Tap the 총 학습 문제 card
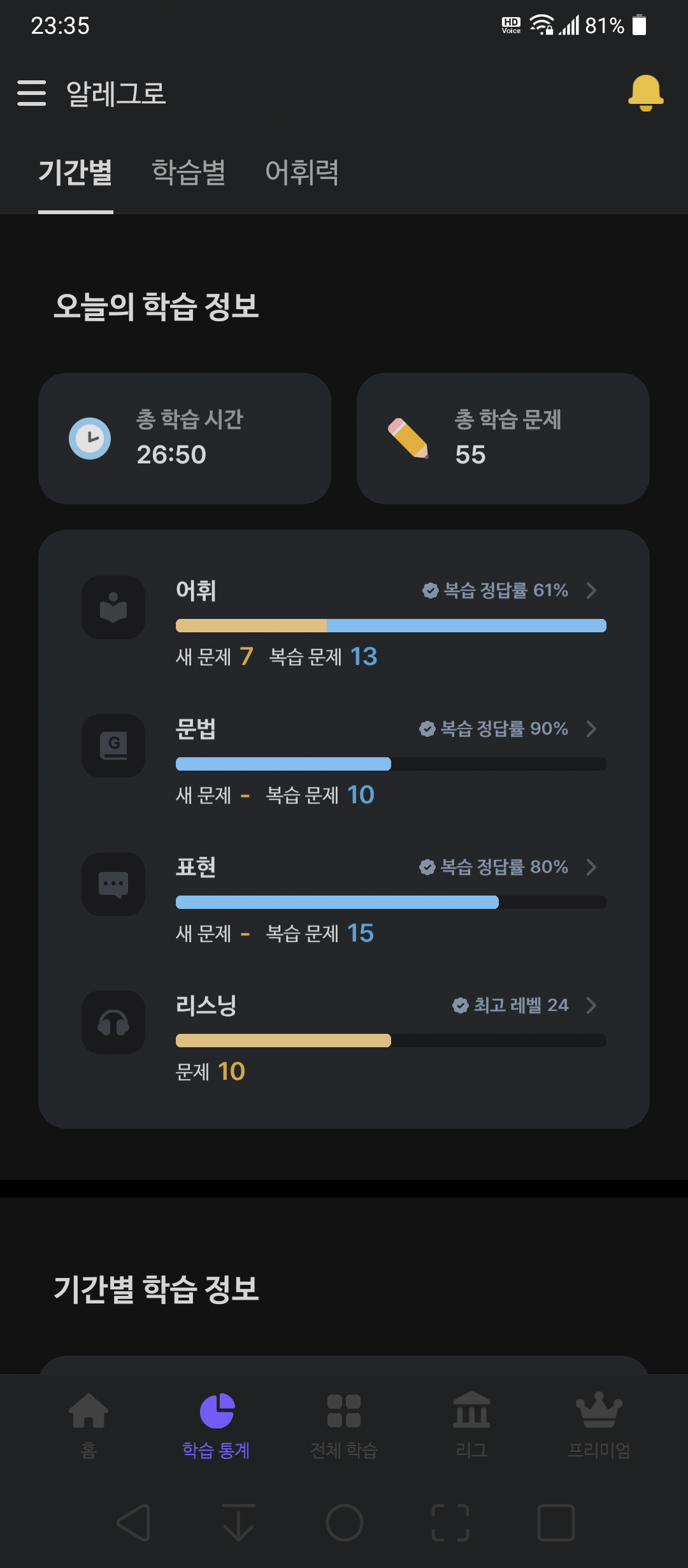The image size is (688, 1568). [503, 439]
